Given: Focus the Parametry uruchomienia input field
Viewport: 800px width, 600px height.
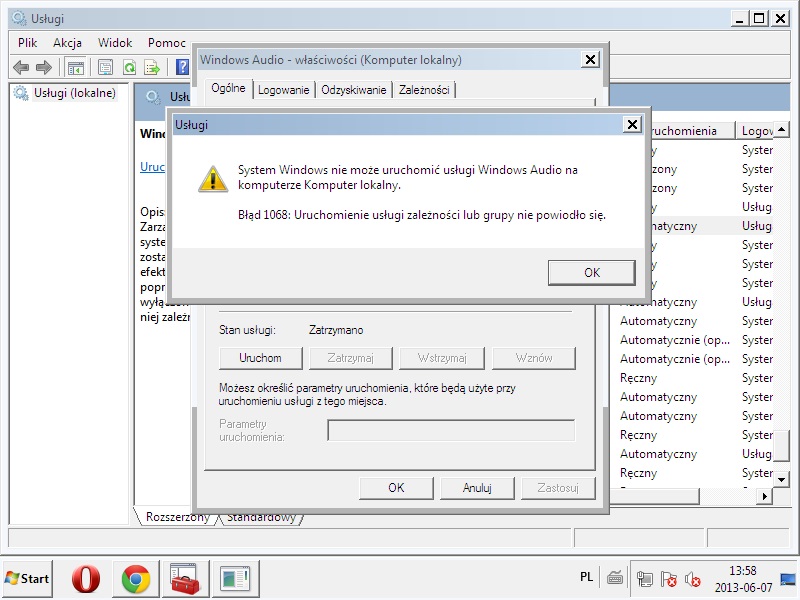Looking at the screenshot, I should [x=451, y=430].
